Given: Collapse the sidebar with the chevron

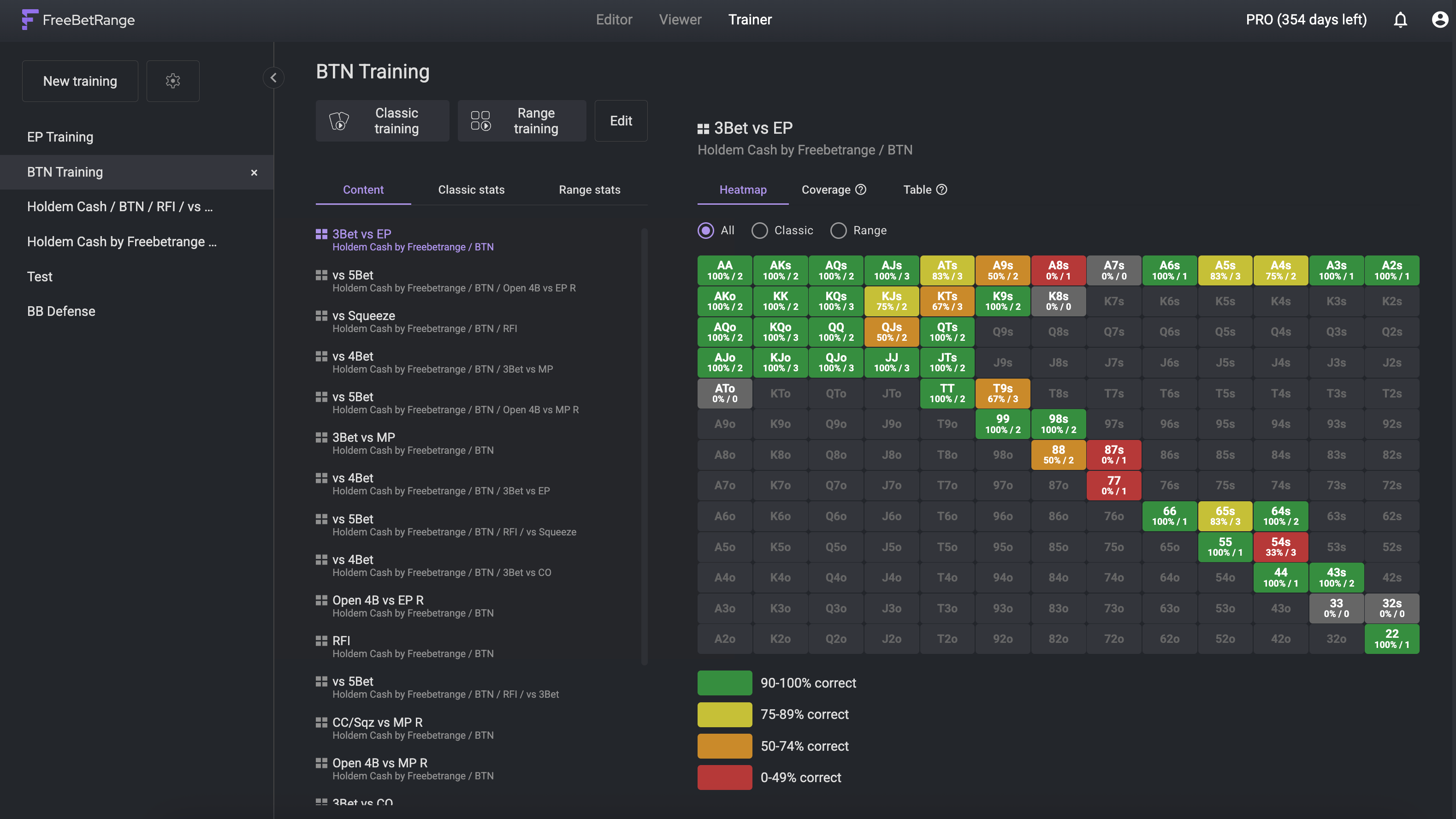Looking at the screenshot, I should 273,77.
